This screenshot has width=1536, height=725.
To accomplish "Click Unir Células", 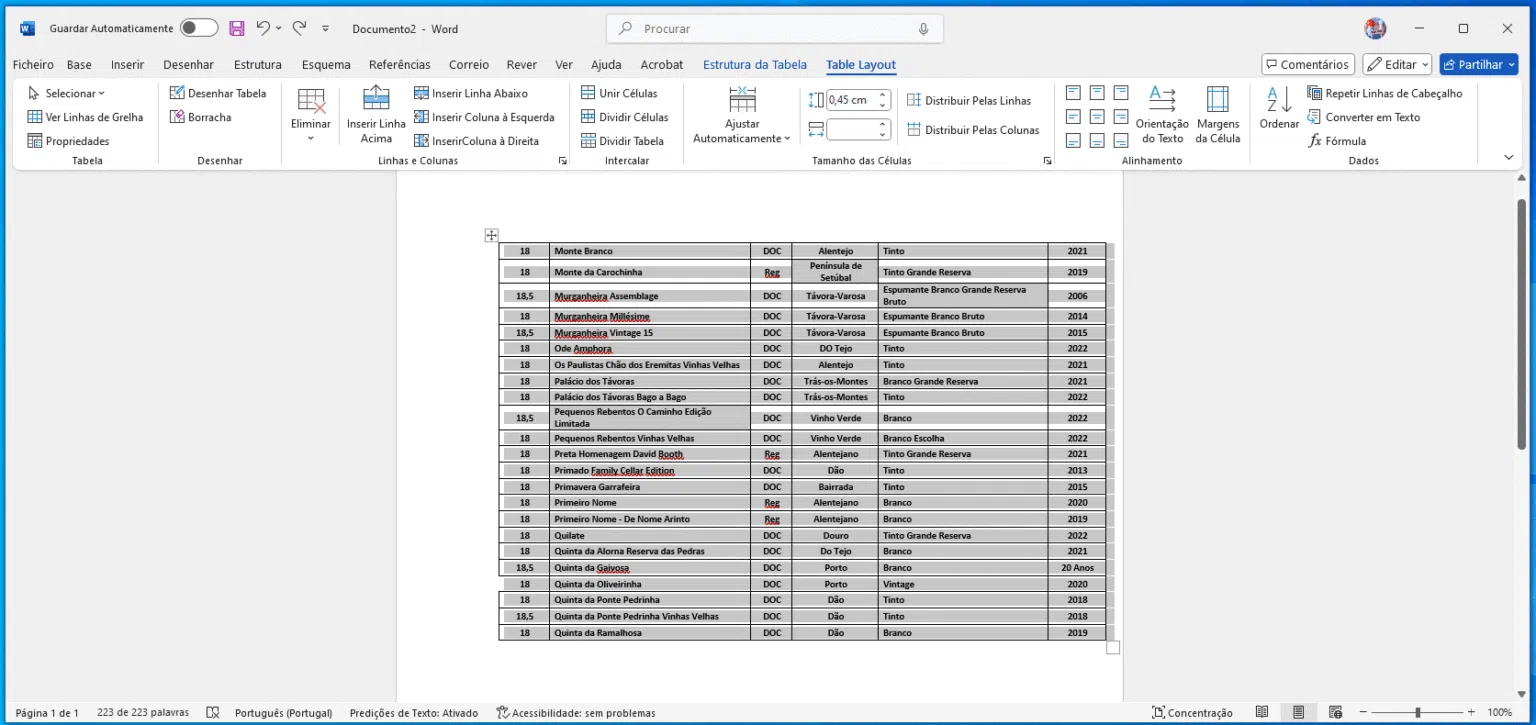I will (x=619, y=93).
